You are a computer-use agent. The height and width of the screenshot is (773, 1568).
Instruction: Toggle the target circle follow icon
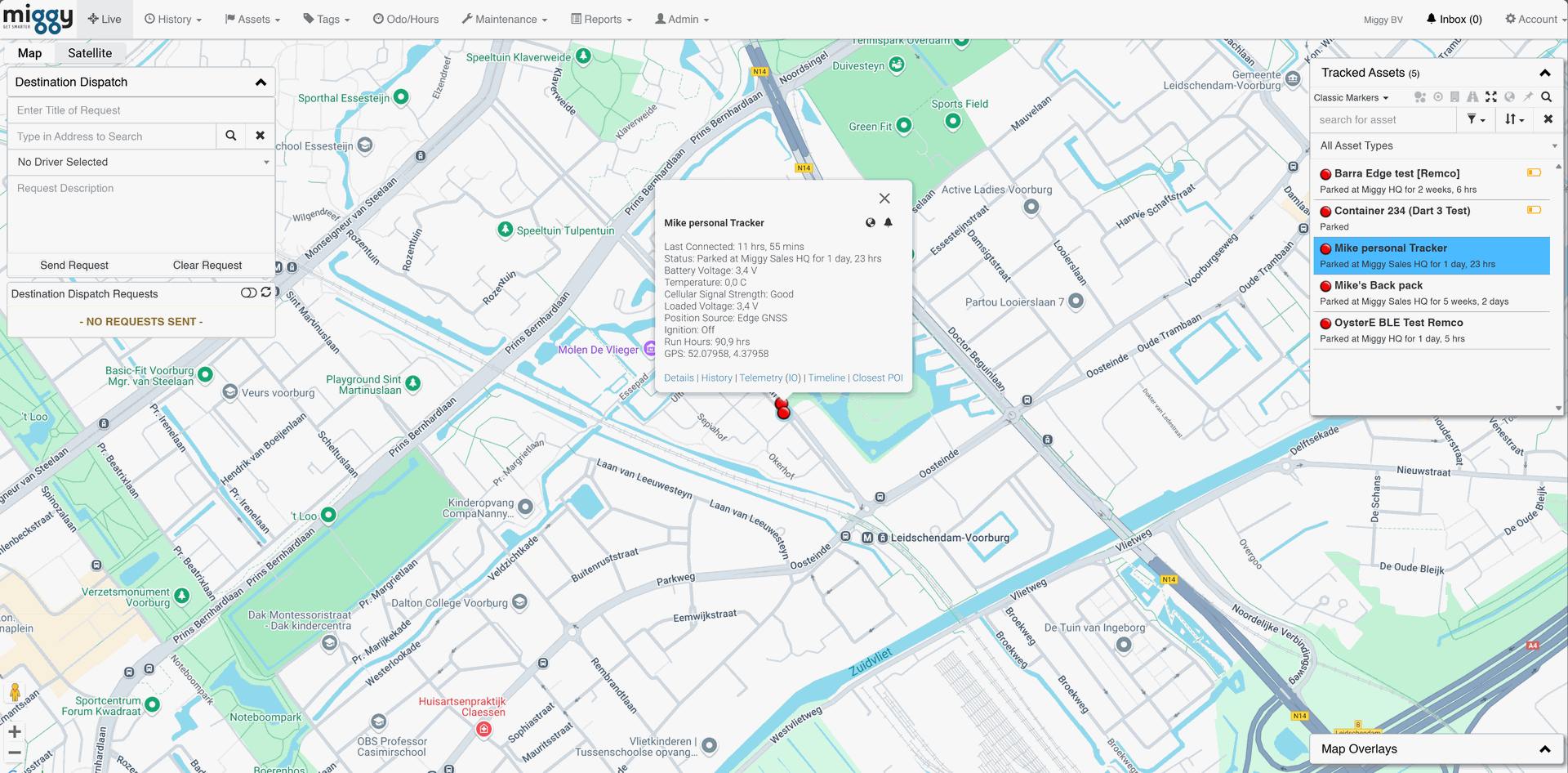1438,96
